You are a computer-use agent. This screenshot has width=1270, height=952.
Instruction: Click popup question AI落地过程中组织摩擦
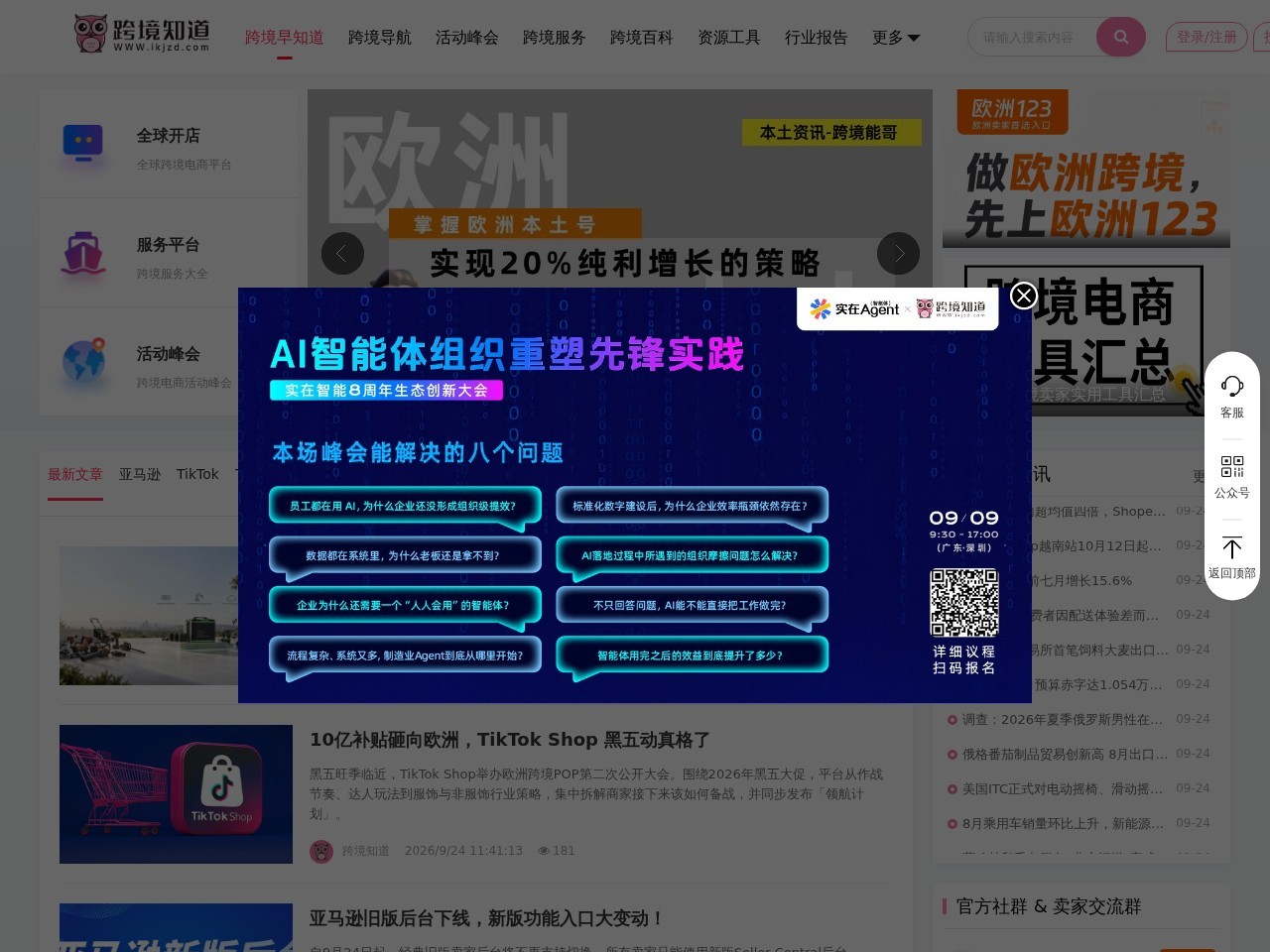[x=692, y=555]
